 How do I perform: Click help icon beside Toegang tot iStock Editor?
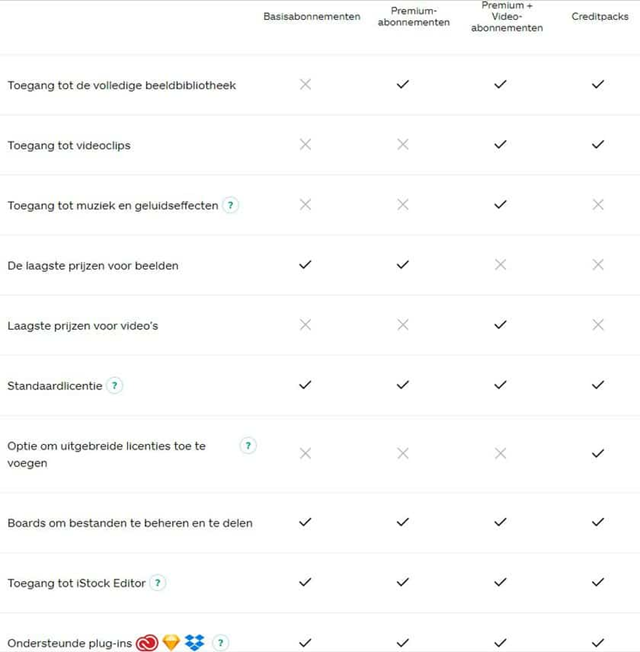pyautogui.click(x=158, y=583)
